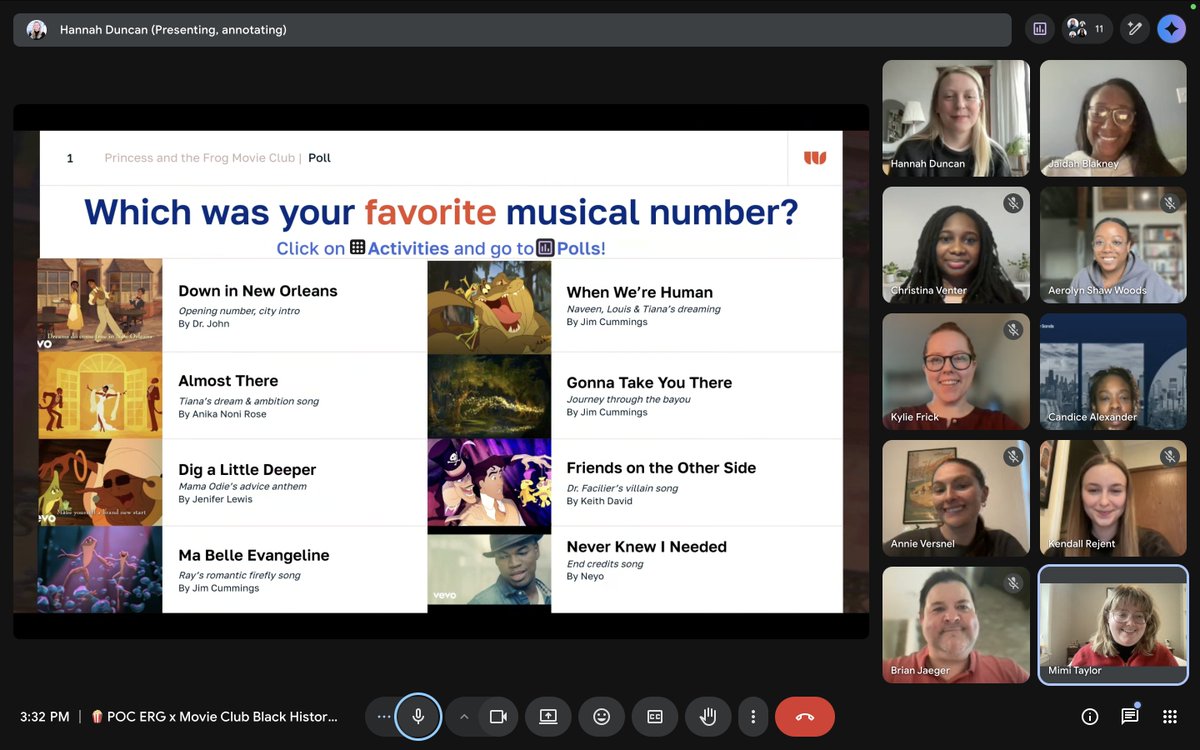Open the chat messages icon
The image size is (1200, 750).
[1130, 716]
